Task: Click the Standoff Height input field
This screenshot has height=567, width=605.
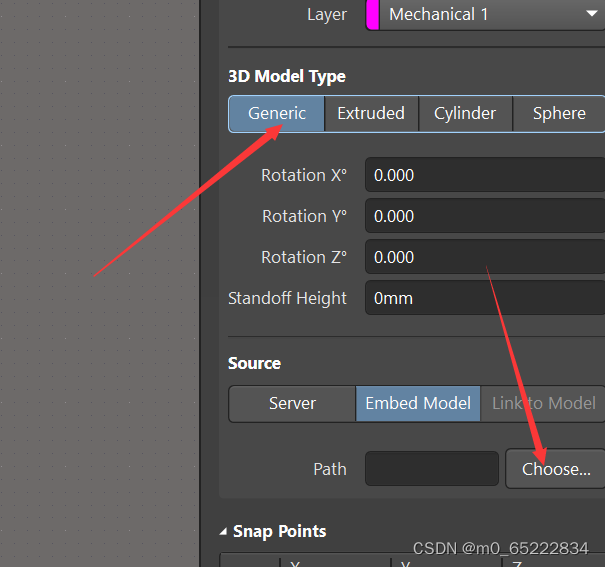Action: [485, 298]
